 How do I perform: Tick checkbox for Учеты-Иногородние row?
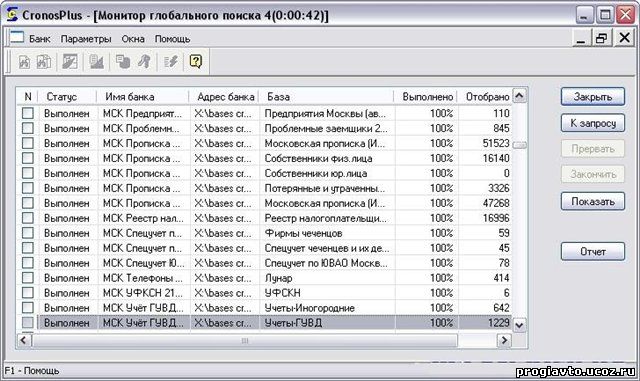pos(28,307)
